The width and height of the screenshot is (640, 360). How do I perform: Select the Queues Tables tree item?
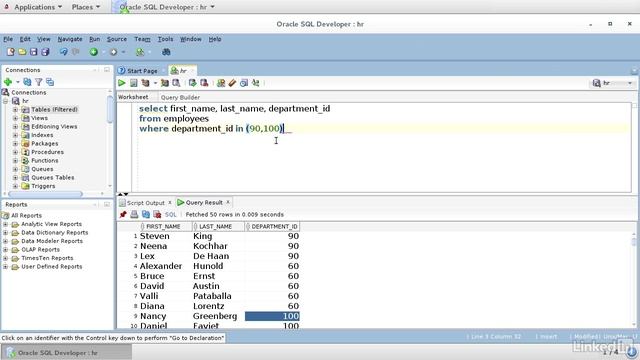(x=53, y=178)
